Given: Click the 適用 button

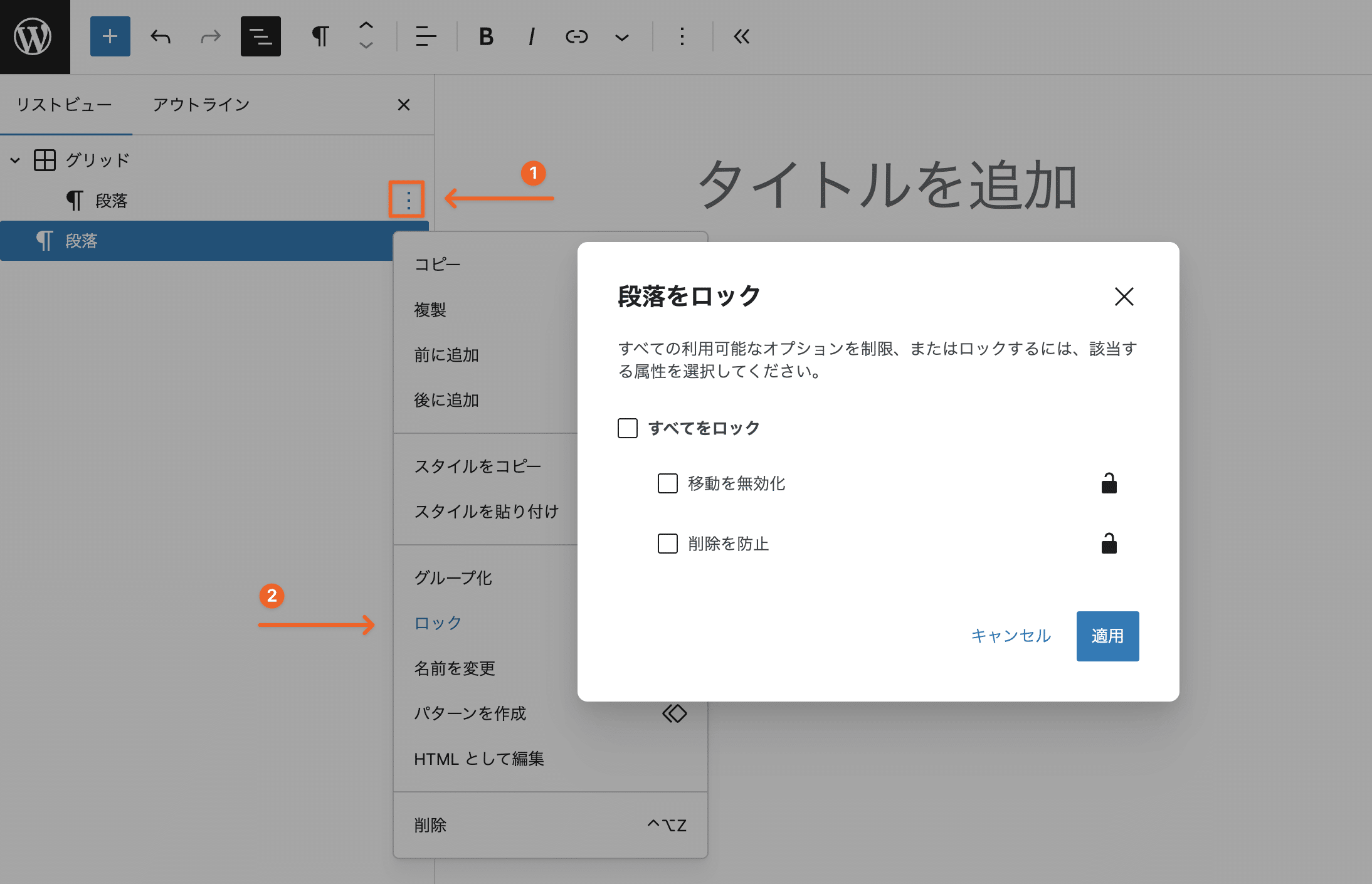Looking at the screenshot, I should point(1107,636).
